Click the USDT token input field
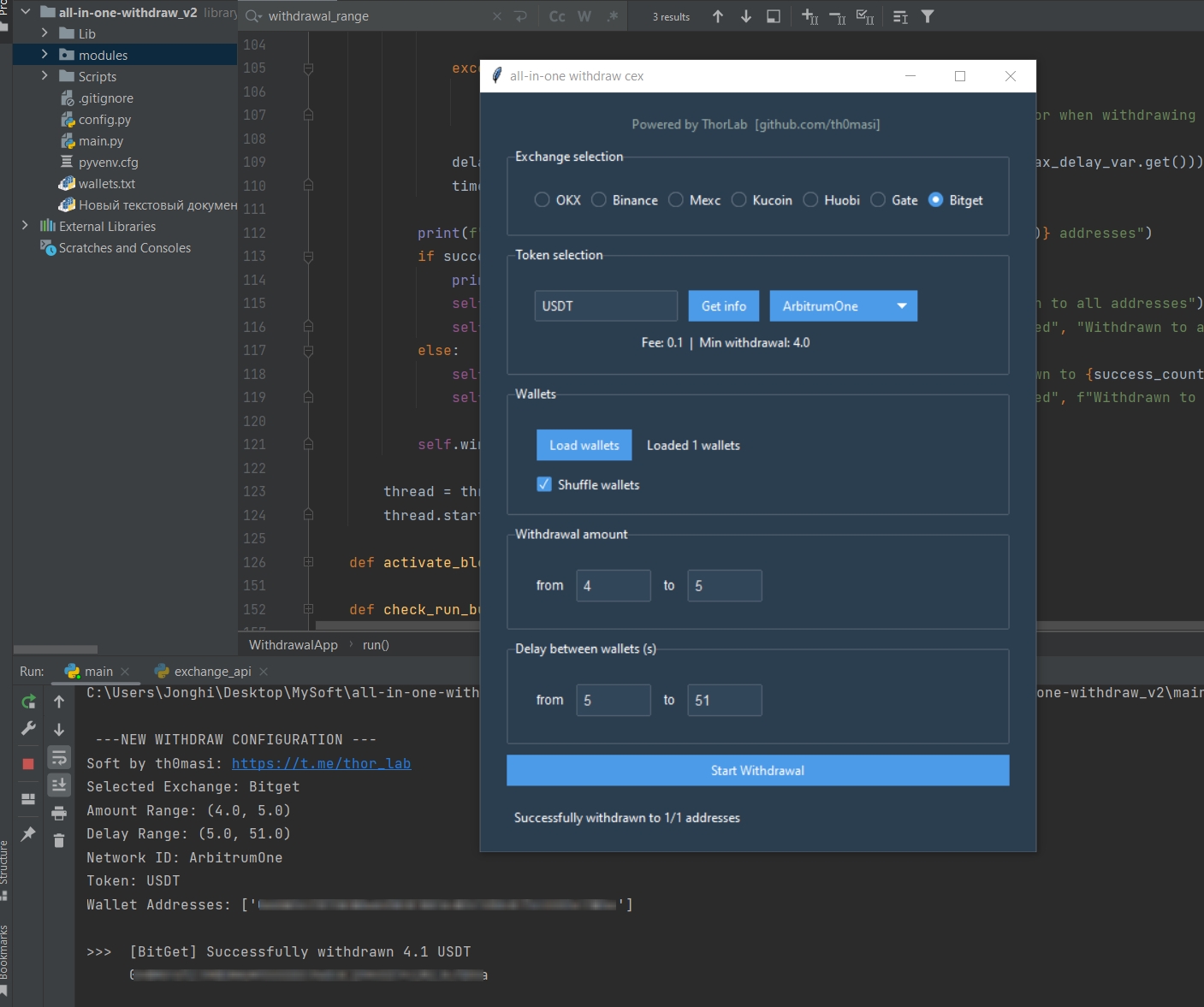The image size is (1204, 1007). coord(606,306)
